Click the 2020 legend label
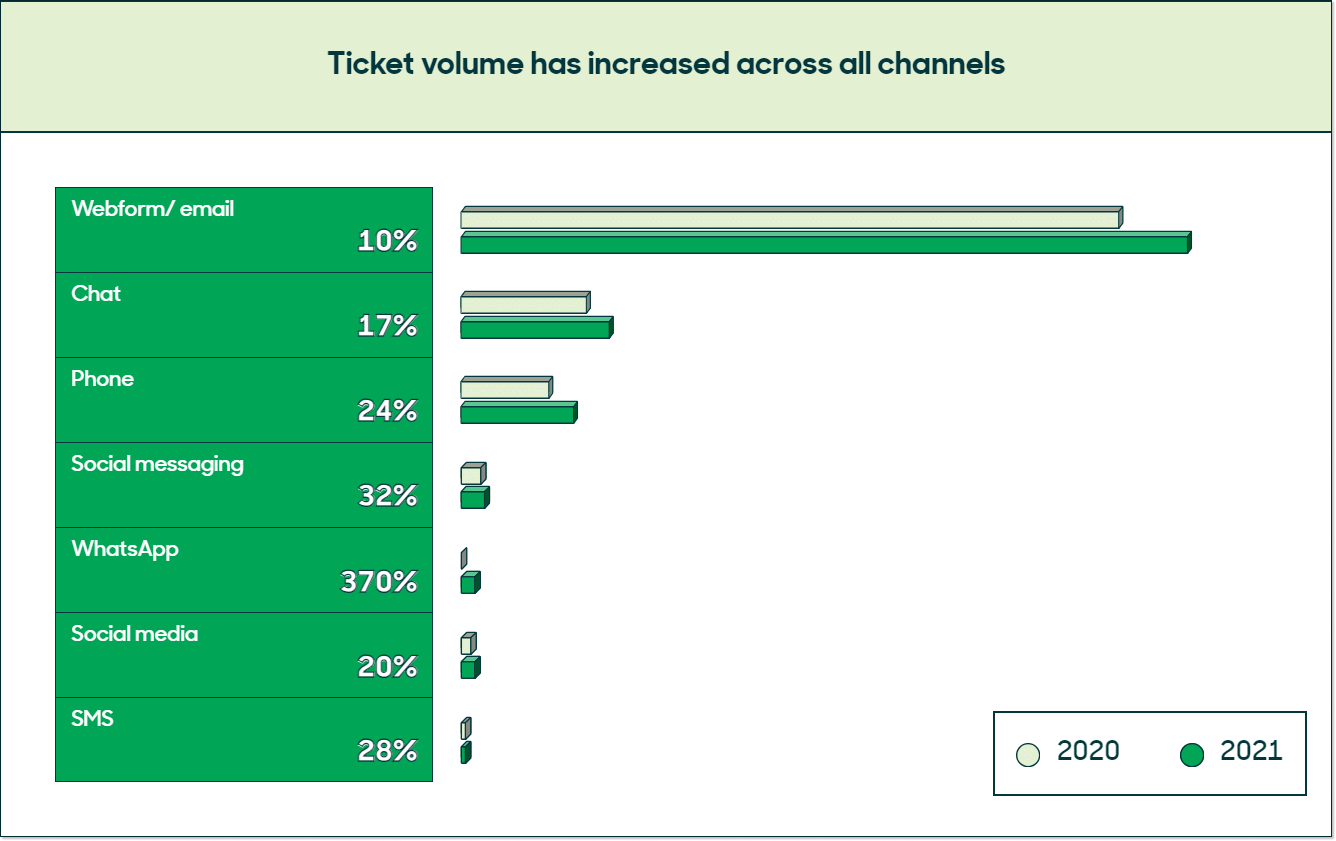 (x=1088, y=752)
